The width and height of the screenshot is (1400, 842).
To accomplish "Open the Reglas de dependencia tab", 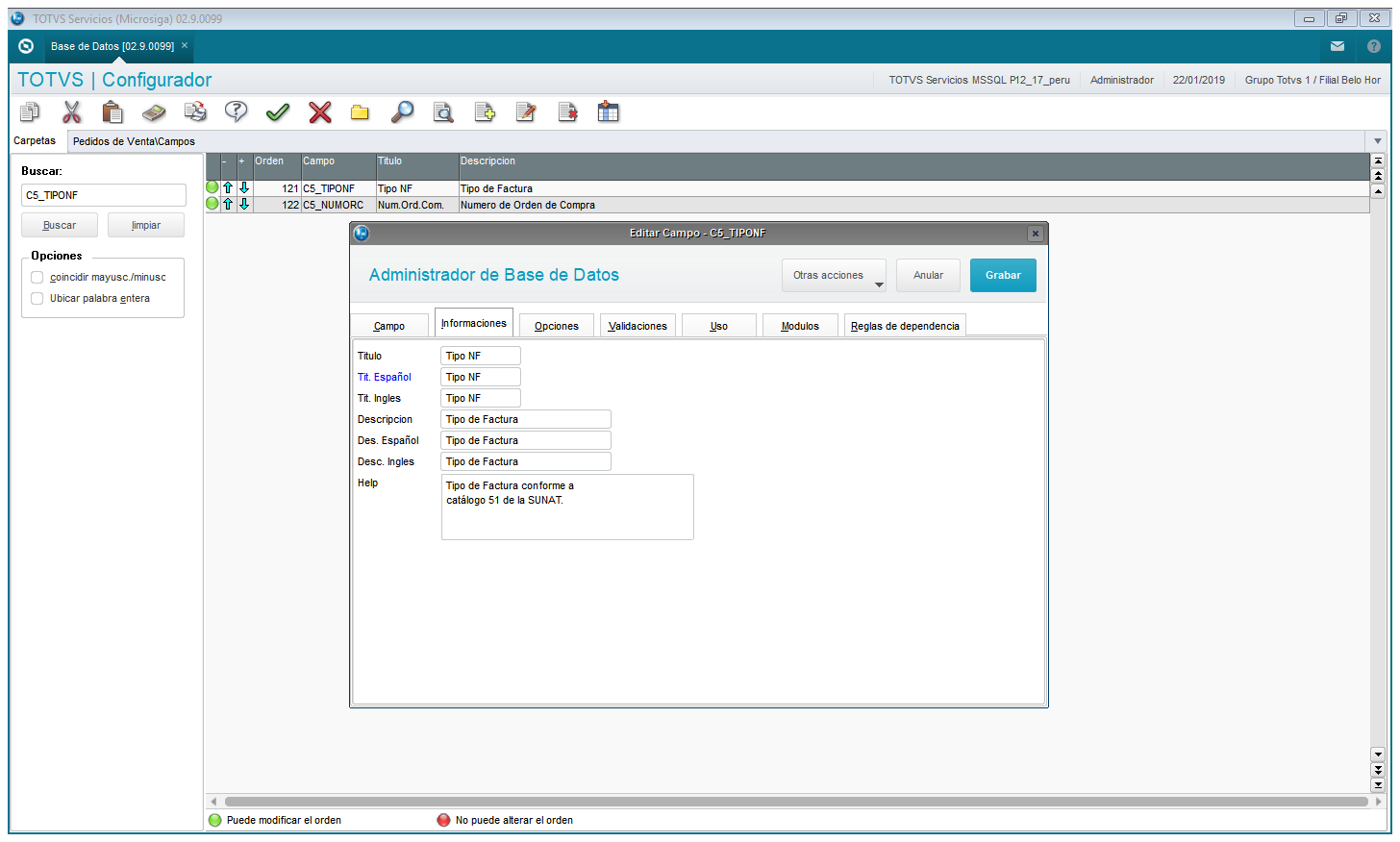I will click(905, 326).
